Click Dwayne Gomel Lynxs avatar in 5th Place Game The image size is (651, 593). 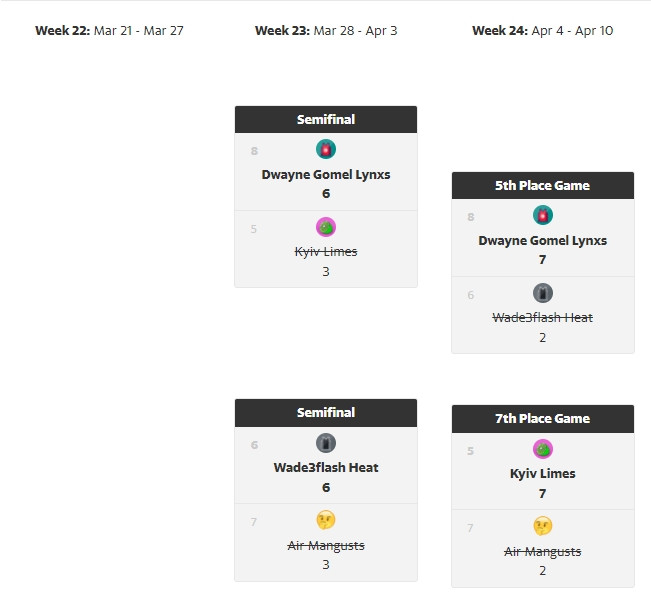pyautogui.click(x=543, y=215)
